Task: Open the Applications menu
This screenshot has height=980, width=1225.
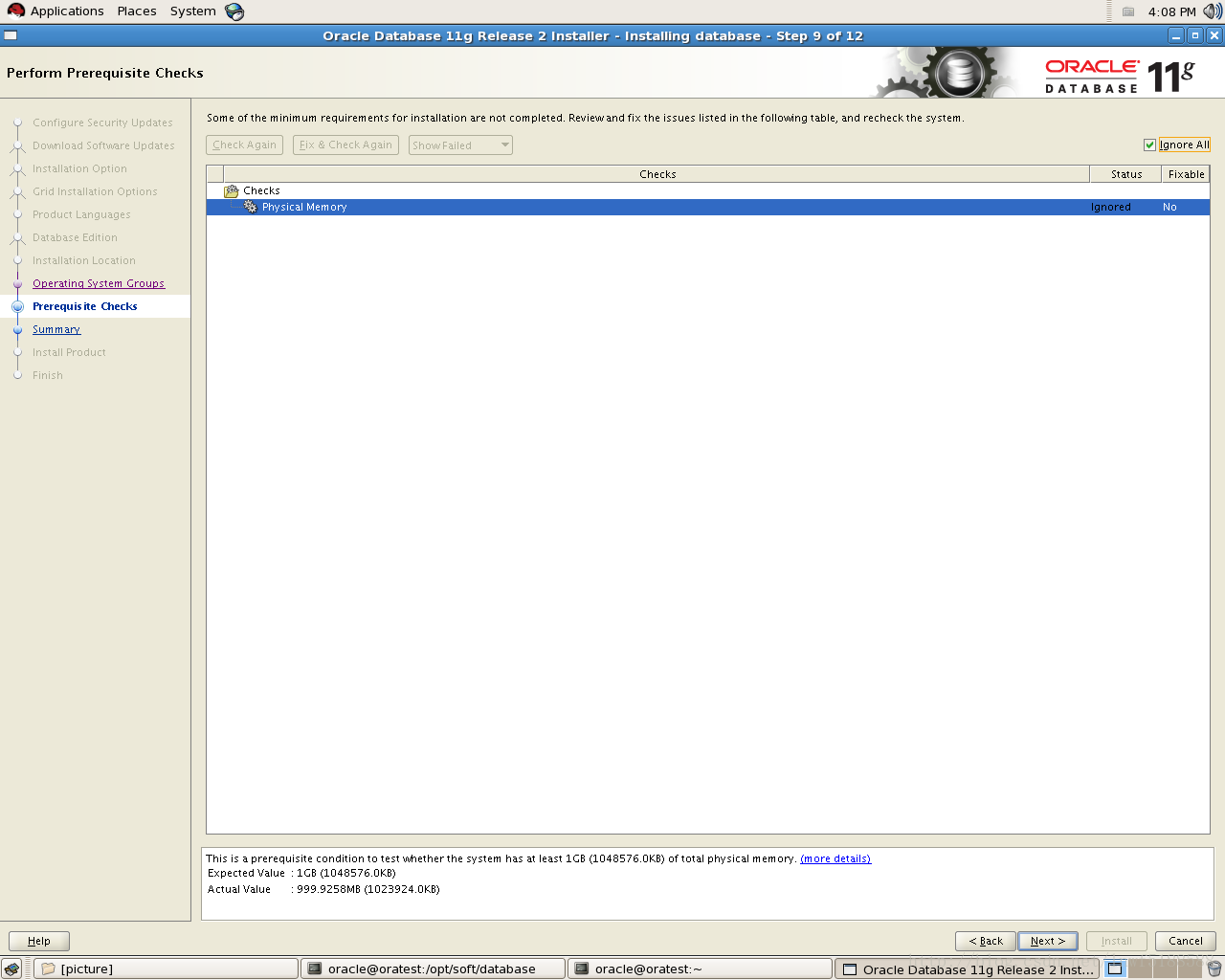Action: pyautogui.click(x=67, y=11)
